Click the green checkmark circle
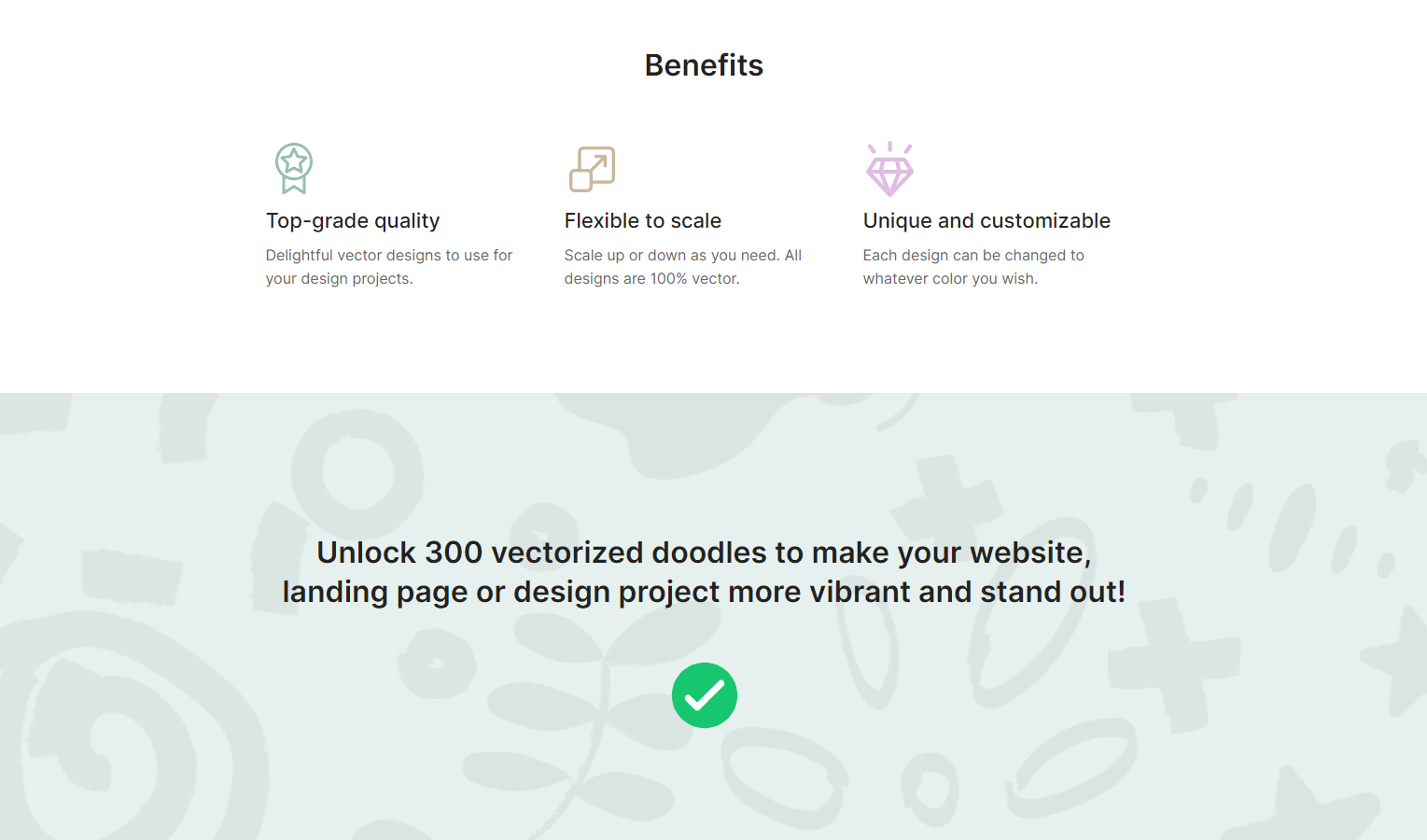Image resolution: width=1427 pixels, height=840 pixels. coord(705,695)
